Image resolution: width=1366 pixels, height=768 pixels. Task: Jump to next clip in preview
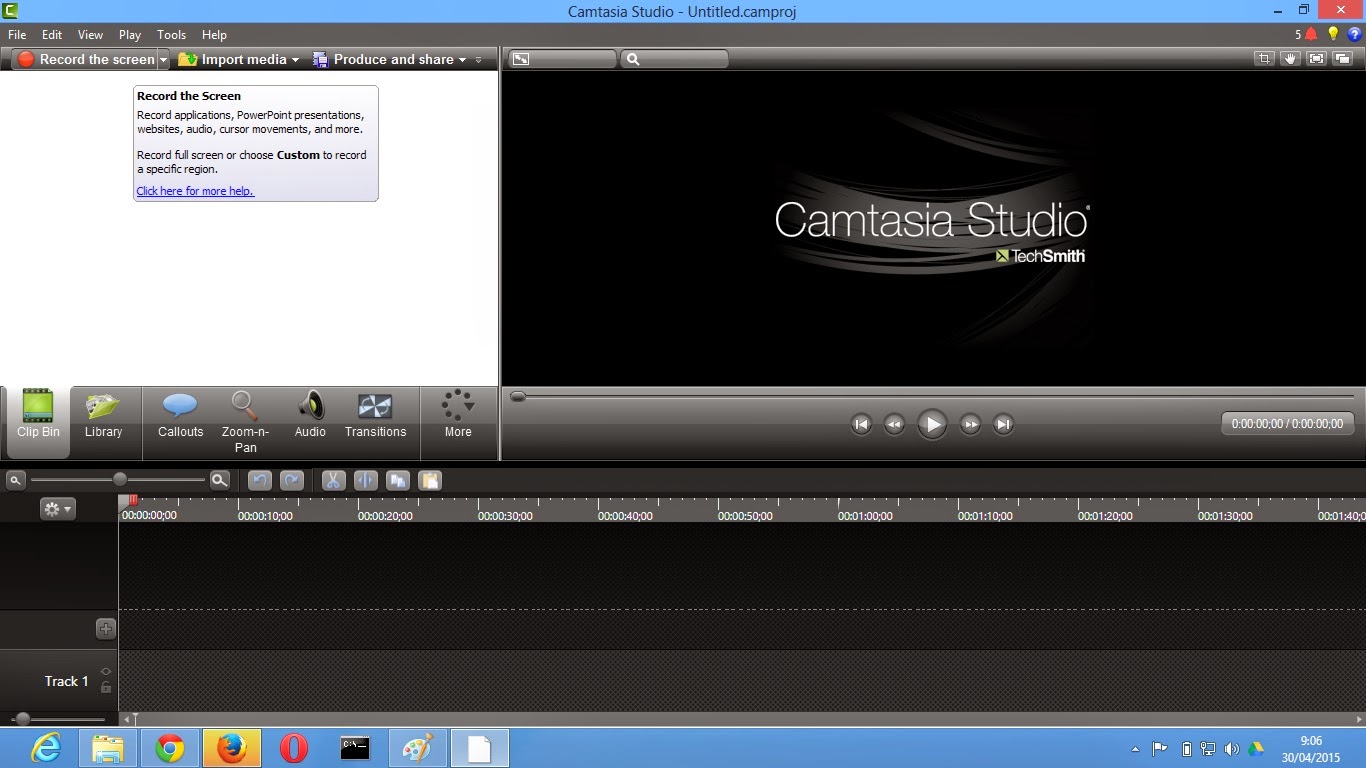tap(1003, 425)
